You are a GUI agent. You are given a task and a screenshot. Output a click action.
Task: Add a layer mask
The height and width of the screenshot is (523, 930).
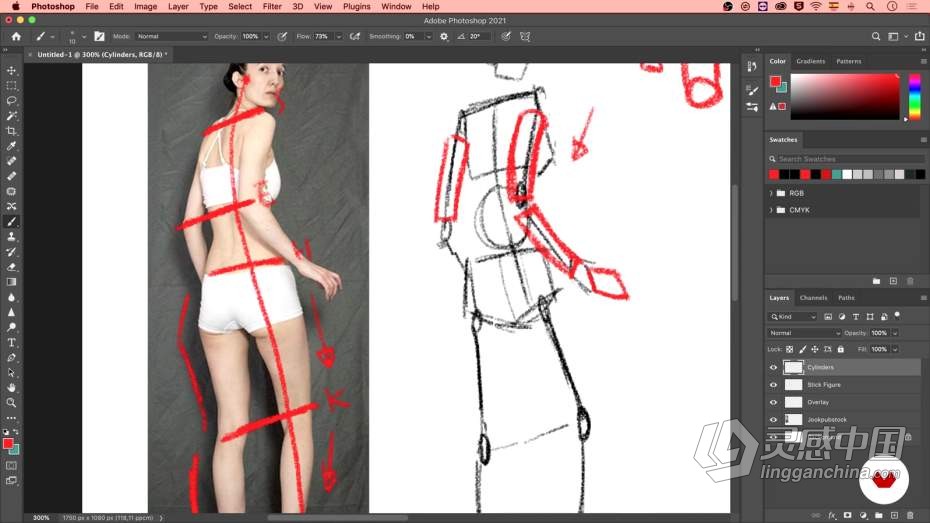[848, 516]
